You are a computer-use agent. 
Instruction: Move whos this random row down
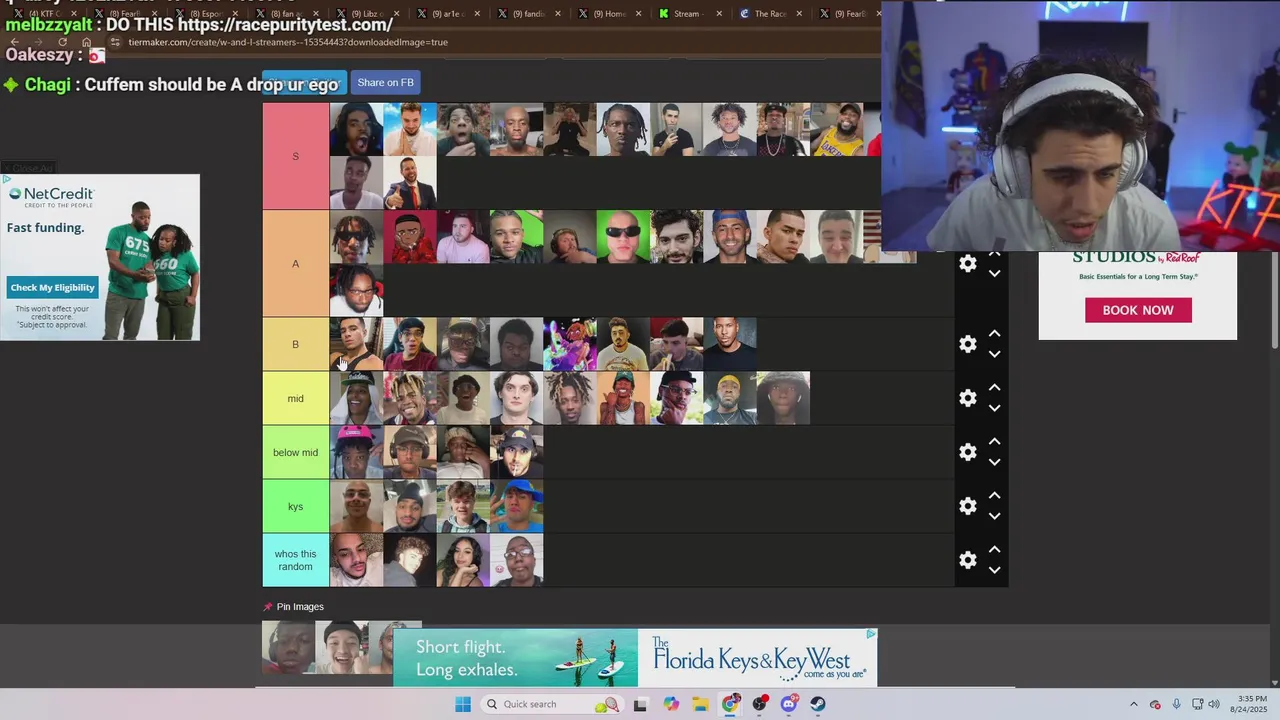pos(994,570)
